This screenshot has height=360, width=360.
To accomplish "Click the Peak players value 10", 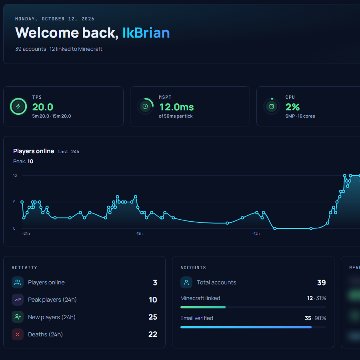I will [x=153, y=300].
